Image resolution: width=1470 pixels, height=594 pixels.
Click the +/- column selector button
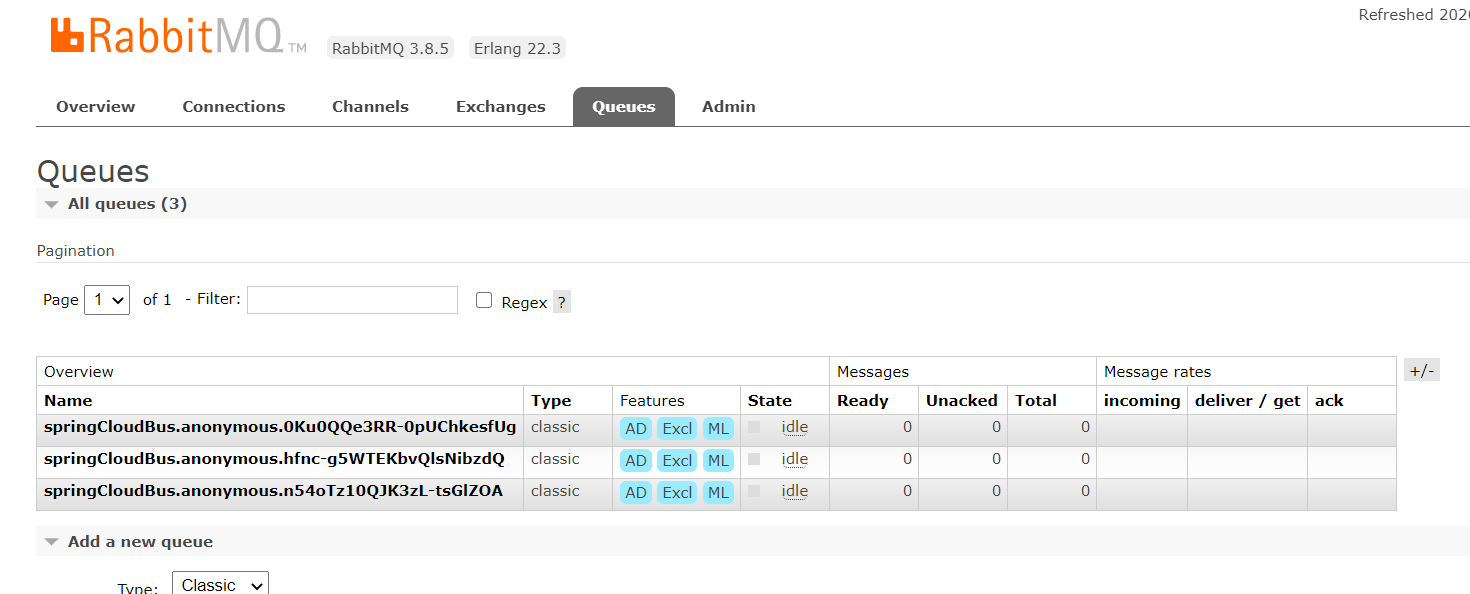click(1422, 371)
